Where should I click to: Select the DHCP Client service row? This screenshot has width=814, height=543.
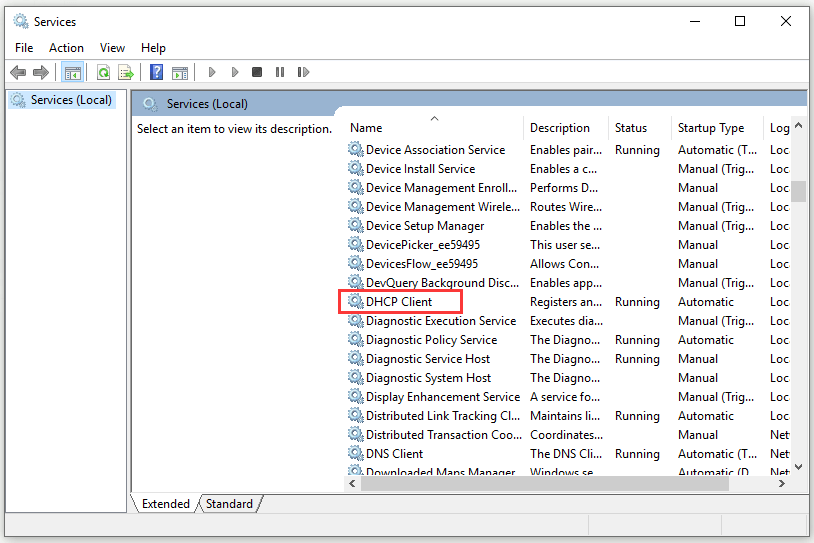pyautogui.click(x=568, y=302)
